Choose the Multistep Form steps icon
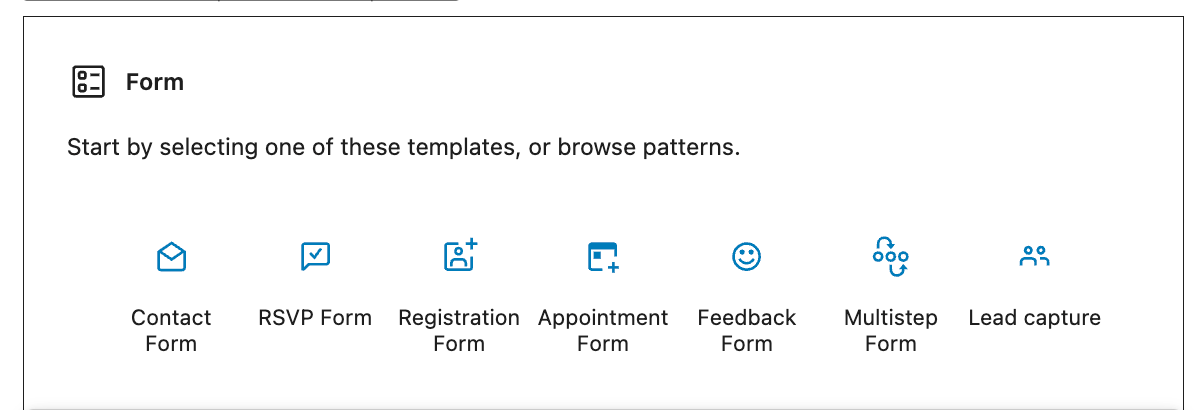The height and width of the screenshot is (410, 1198). [x=890, y=256]
